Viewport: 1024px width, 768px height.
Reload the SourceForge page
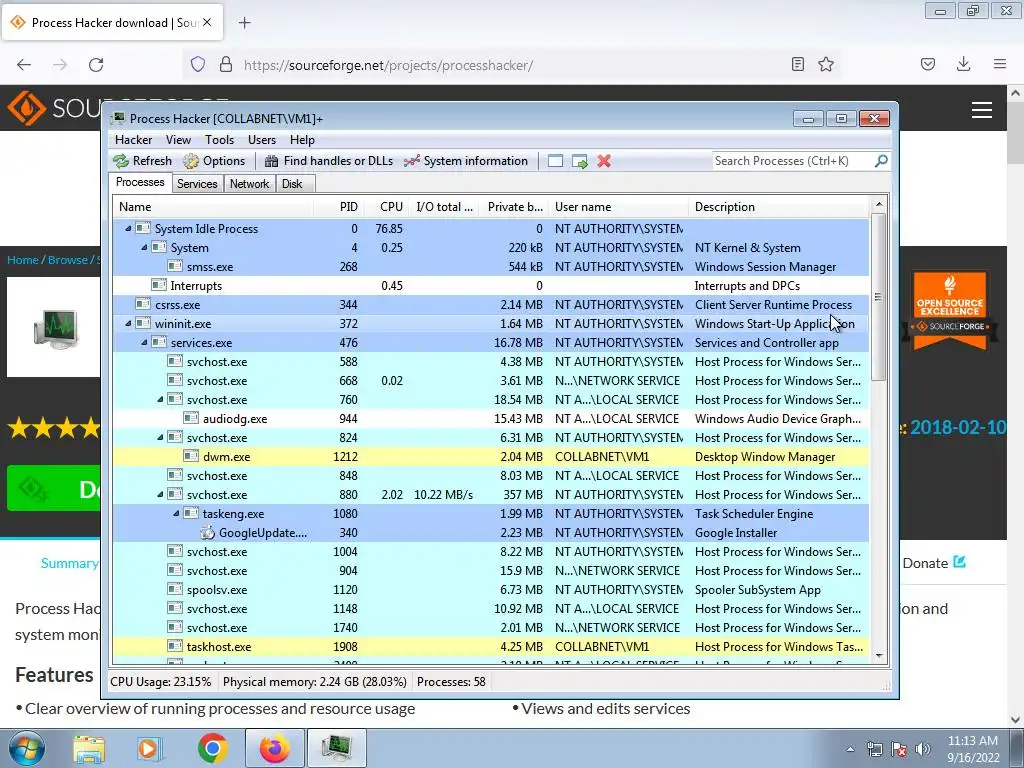click(96, 65)
